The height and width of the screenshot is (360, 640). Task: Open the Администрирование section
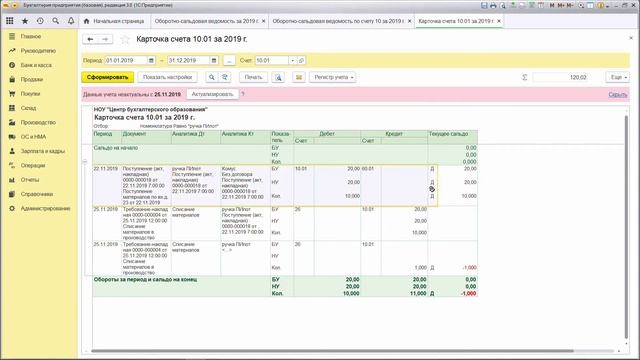[x=45, y=208]
